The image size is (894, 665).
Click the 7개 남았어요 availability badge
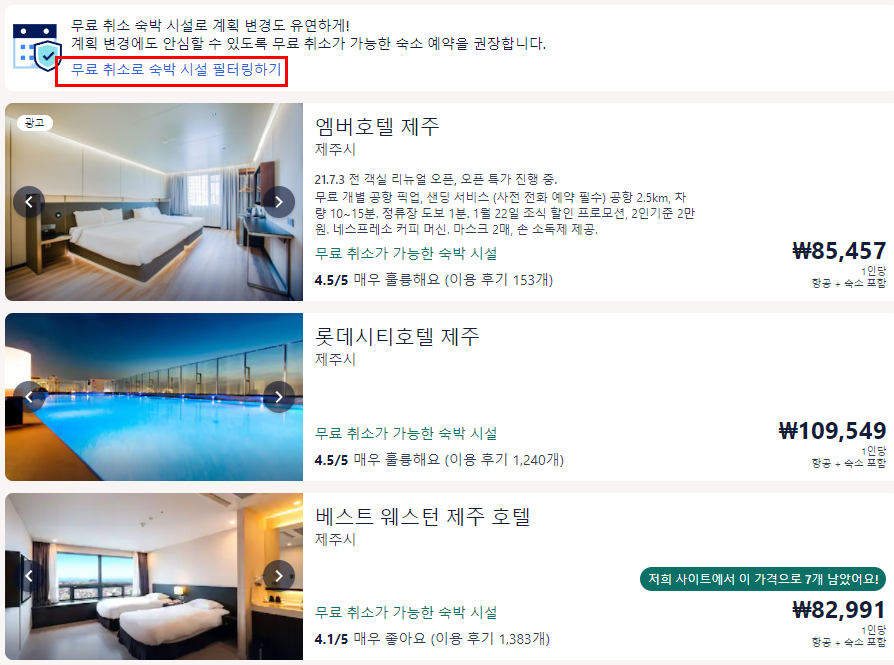click(x=763, y=579)
